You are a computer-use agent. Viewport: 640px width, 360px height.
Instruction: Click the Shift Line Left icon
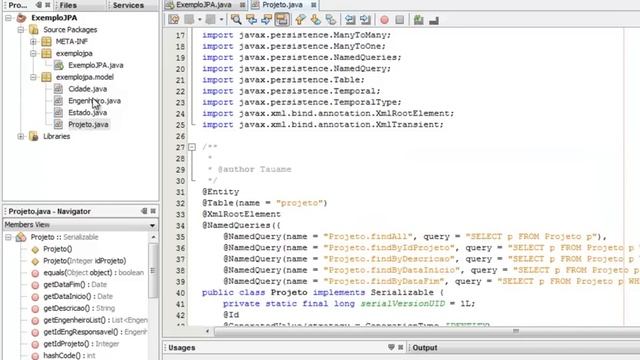(x=350, y=20)
